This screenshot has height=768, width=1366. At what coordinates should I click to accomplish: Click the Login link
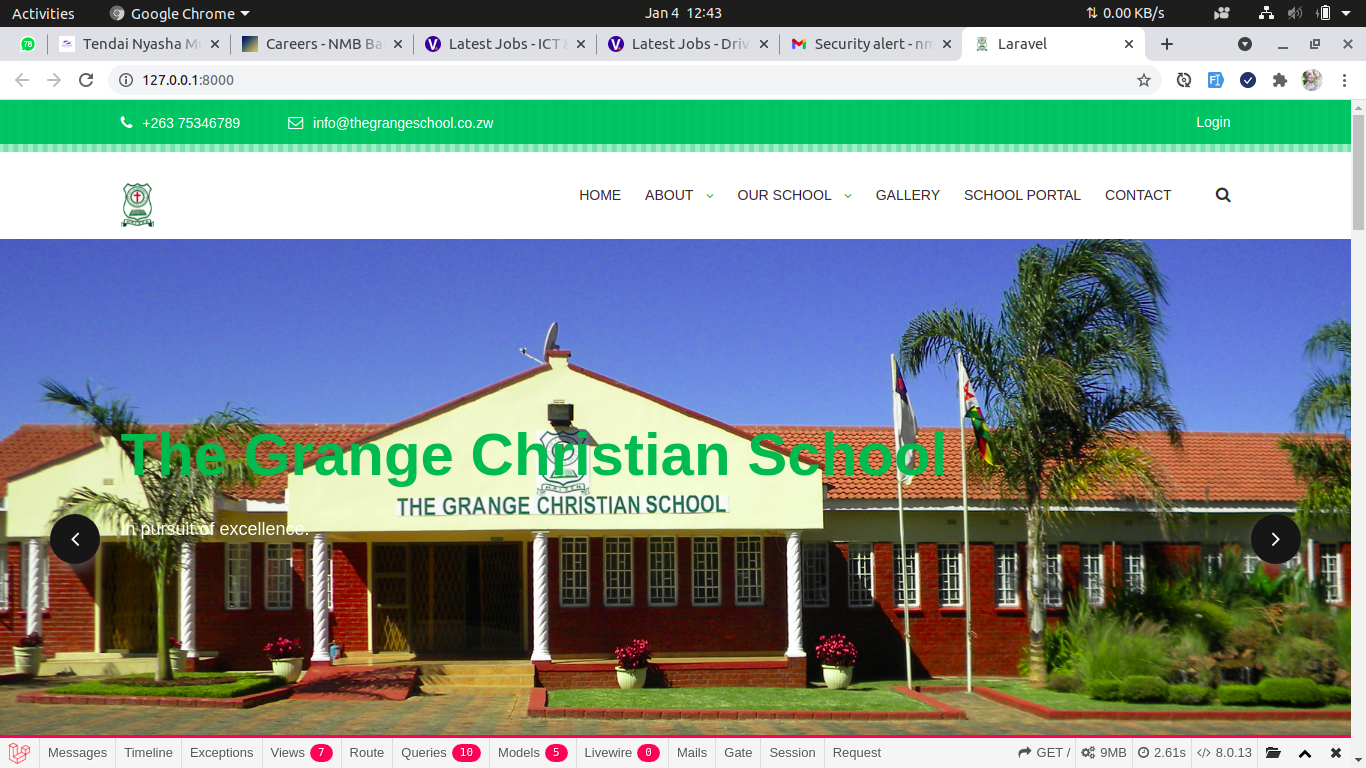click(x=1213, y=122)
